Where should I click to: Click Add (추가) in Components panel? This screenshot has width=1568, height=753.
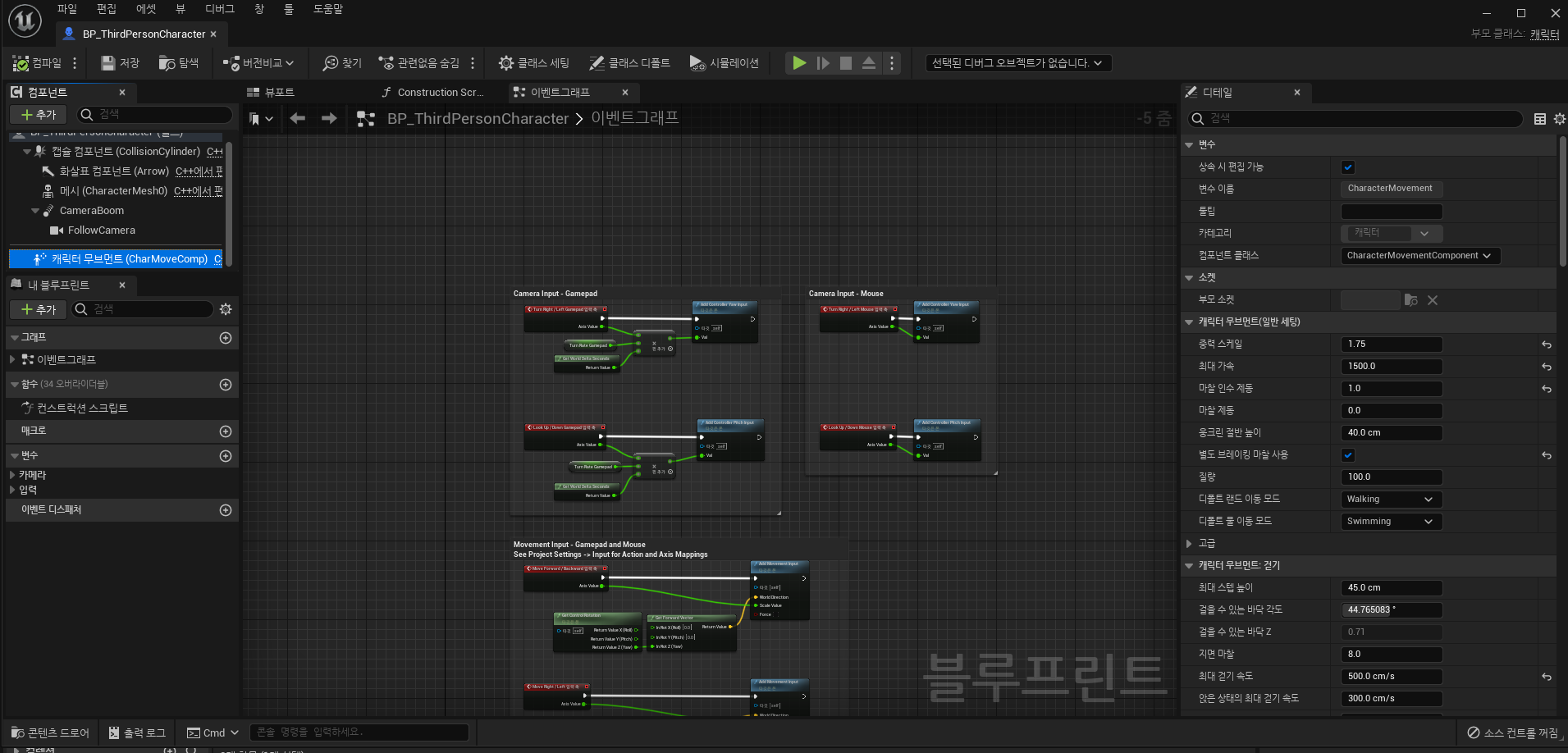point(38,115)
